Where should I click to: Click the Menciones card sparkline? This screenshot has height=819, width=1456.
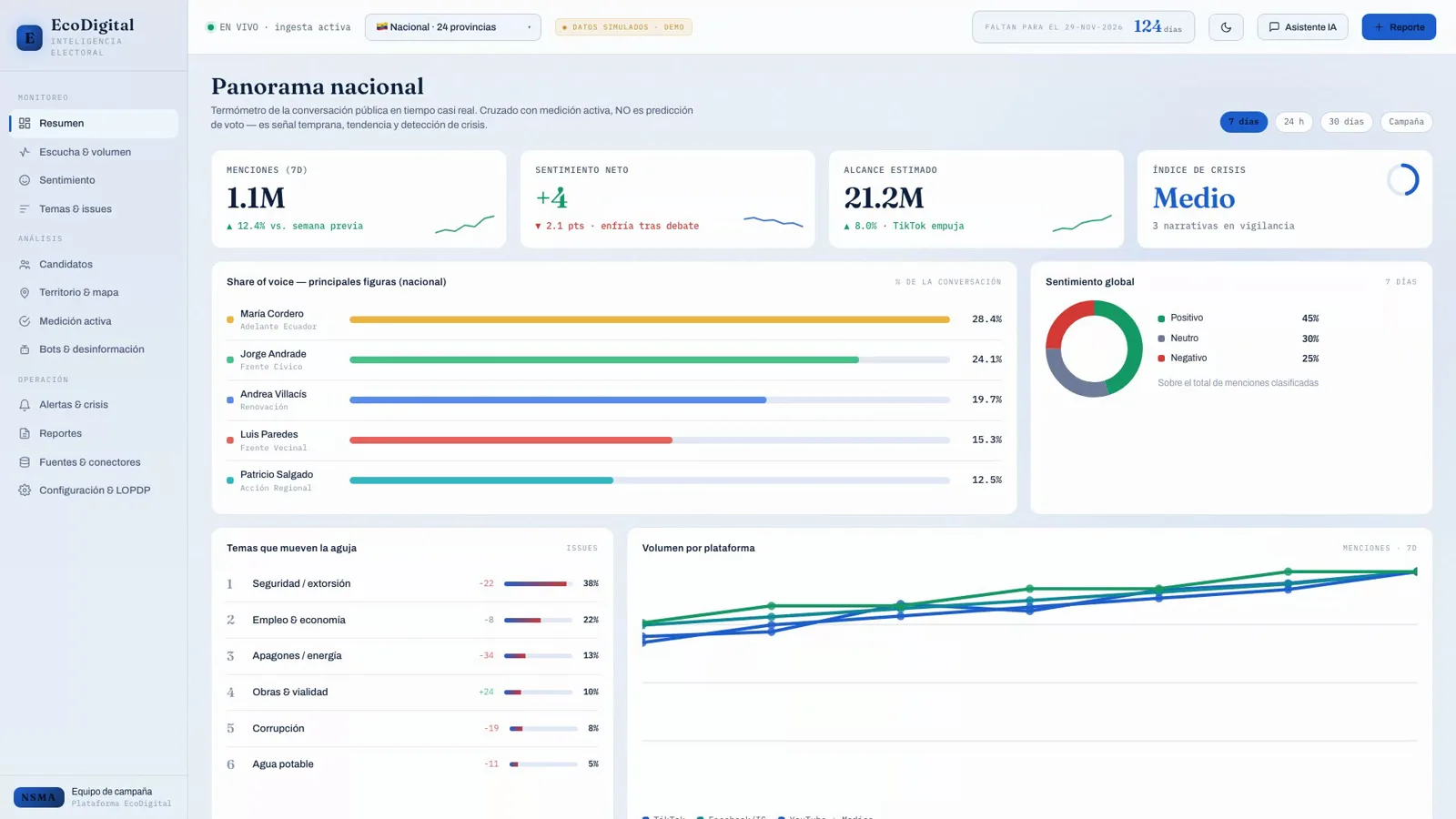[x=464, y=224]
